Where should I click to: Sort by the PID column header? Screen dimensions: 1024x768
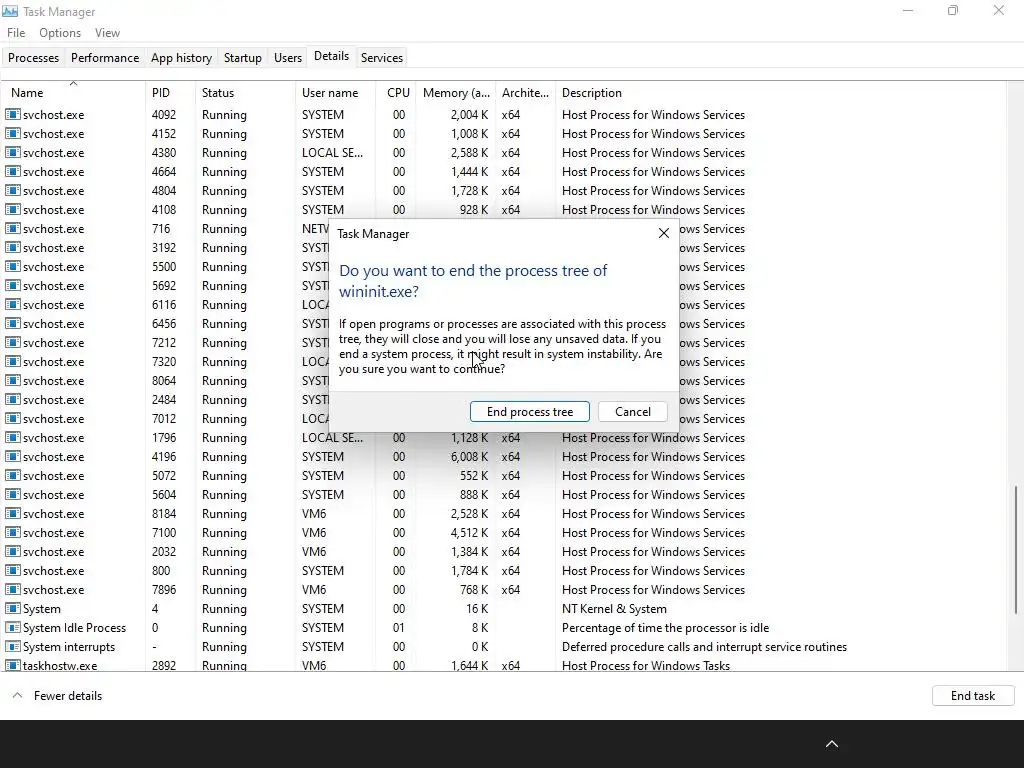[170, 93]
